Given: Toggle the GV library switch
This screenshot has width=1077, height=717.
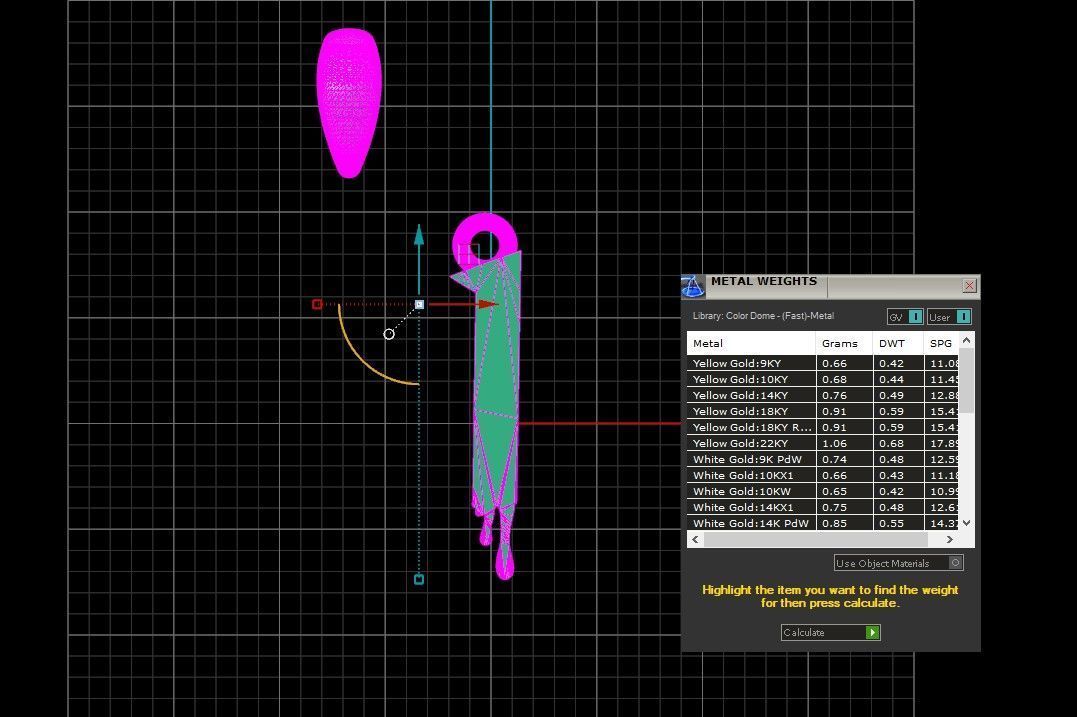Looking at the screenshot, I should (x=905, y=317).
